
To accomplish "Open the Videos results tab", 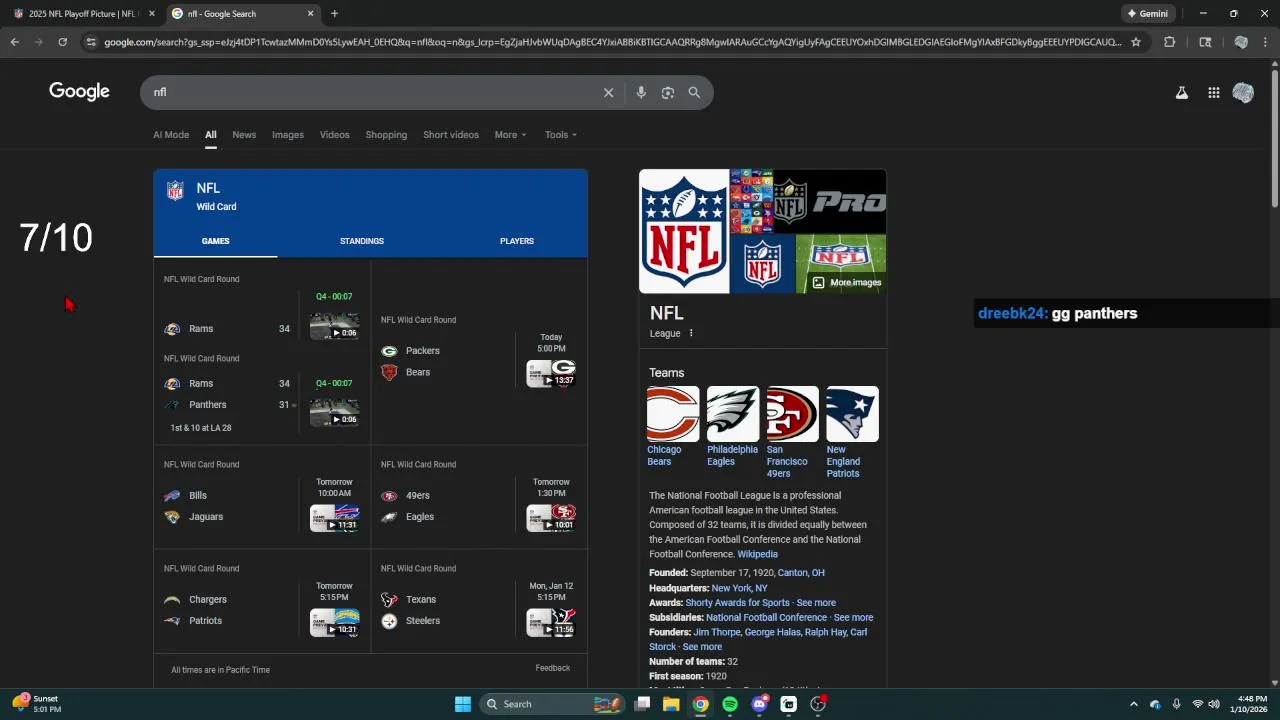I will pyautogui.click(x=335, y=135).
